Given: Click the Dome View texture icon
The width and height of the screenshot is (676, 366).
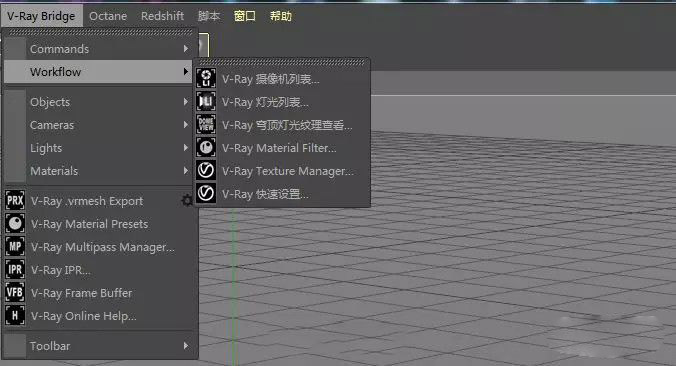Looking at the screenshot, I should tap(206, 125).
